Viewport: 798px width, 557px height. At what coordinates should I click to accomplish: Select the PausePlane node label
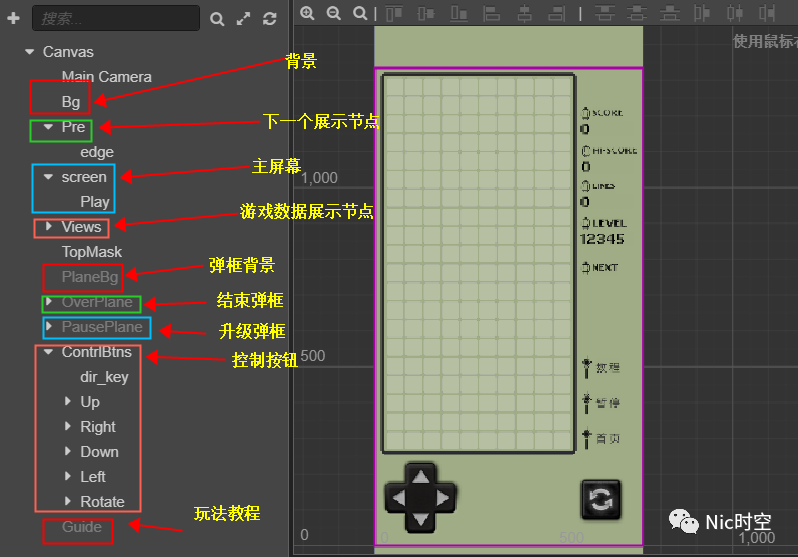tap(102, 327)
